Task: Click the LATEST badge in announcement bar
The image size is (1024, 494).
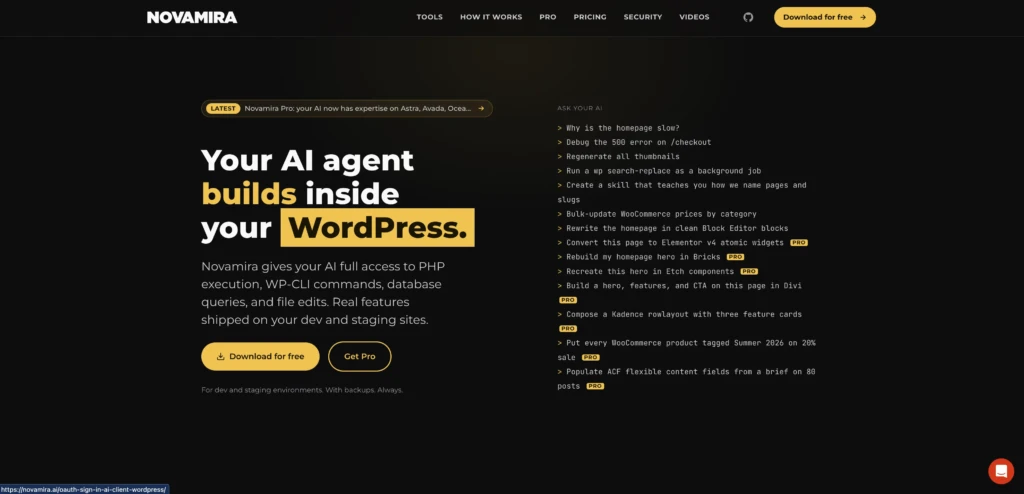Action: (x=223, y=108)
